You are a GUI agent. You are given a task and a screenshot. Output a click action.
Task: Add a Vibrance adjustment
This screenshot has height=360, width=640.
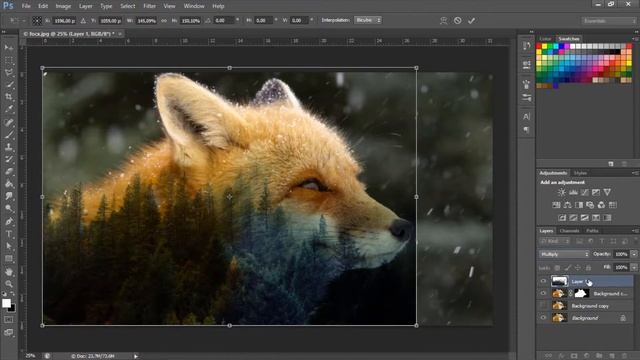click(x=607, y=192)
